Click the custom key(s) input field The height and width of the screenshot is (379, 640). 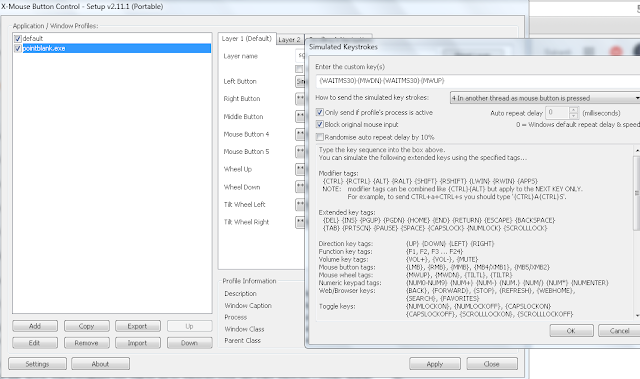(478, 81)
